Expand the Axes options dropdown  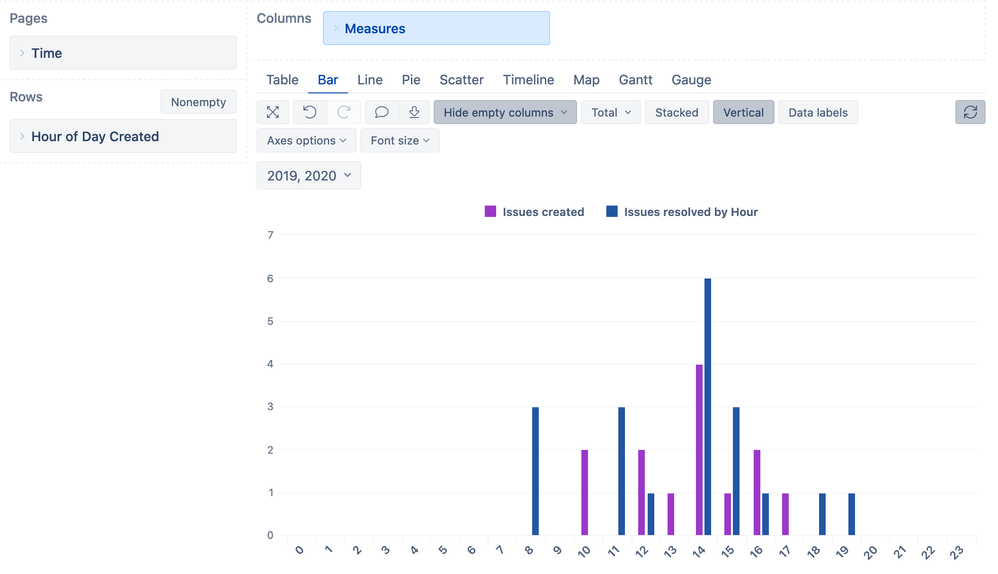[306, 141]
